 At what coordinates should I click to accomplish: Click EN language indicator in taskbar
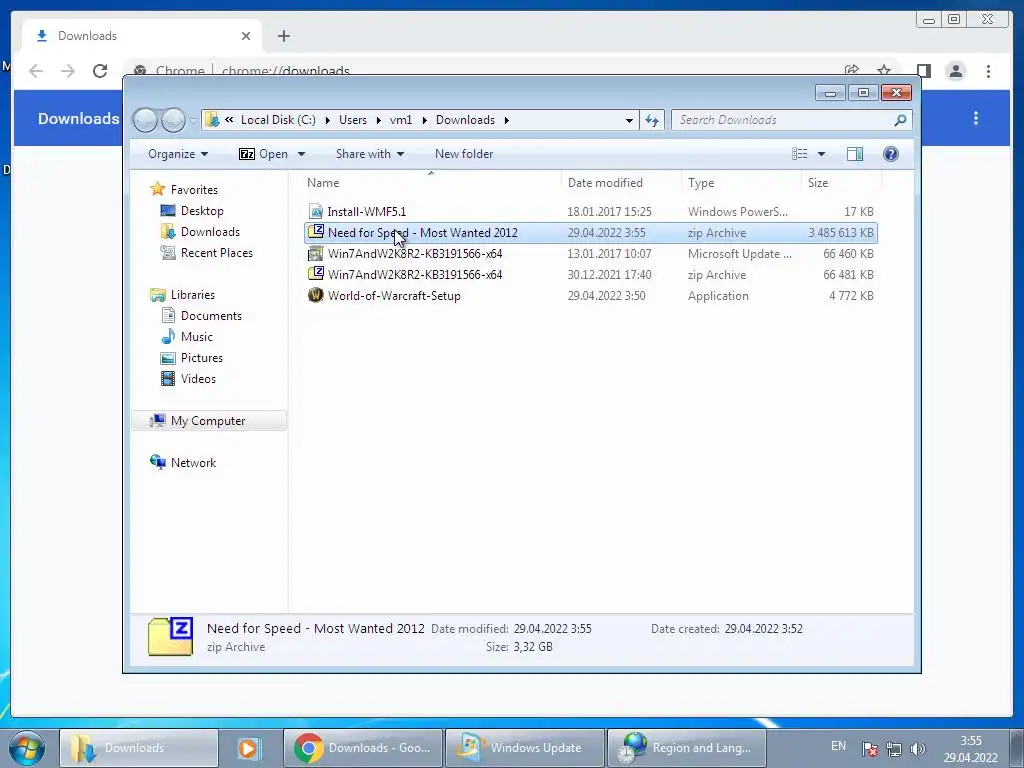click(839, 746)
